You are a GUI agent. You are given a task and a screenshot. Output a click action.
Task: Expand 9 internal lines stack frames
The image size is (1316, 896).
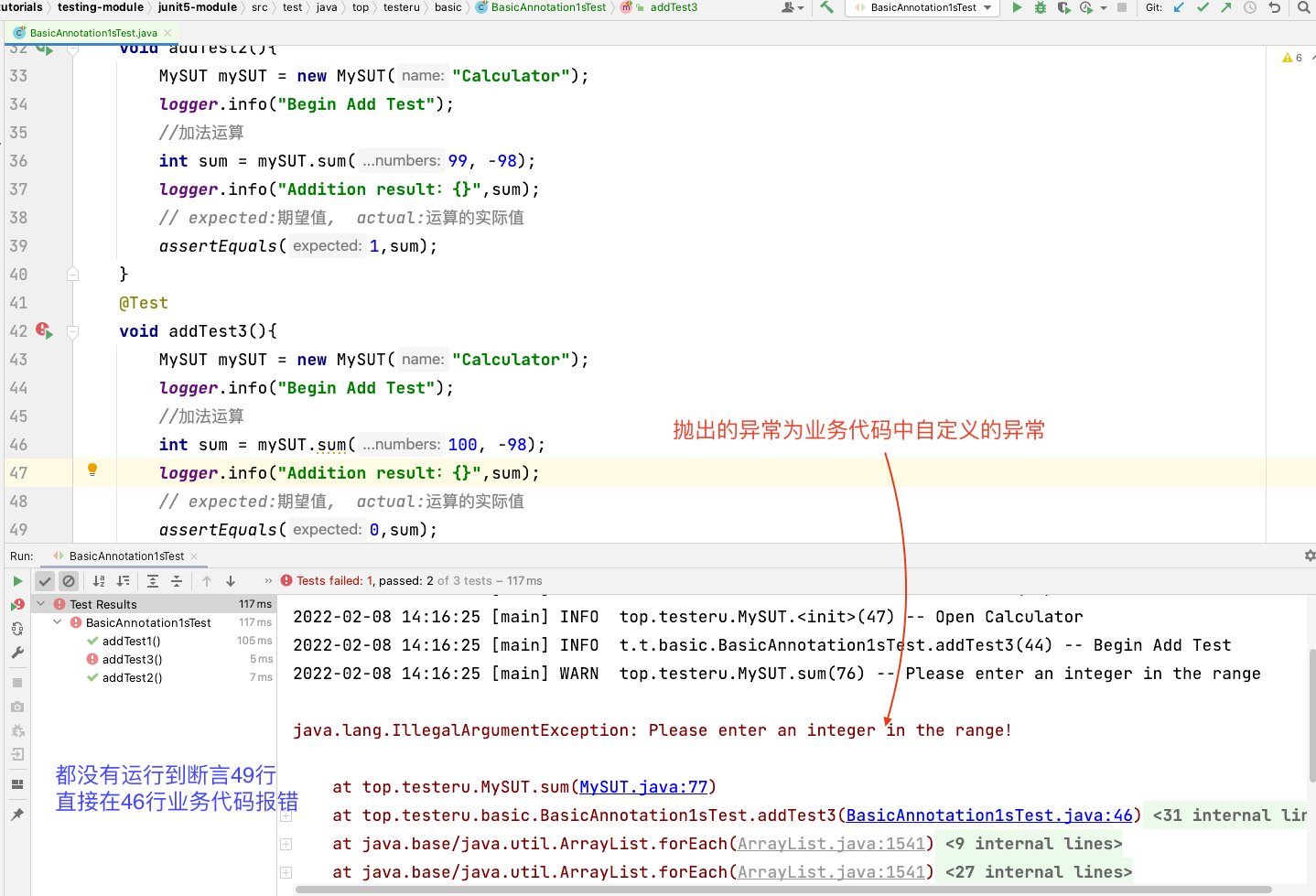coord(286,844)
